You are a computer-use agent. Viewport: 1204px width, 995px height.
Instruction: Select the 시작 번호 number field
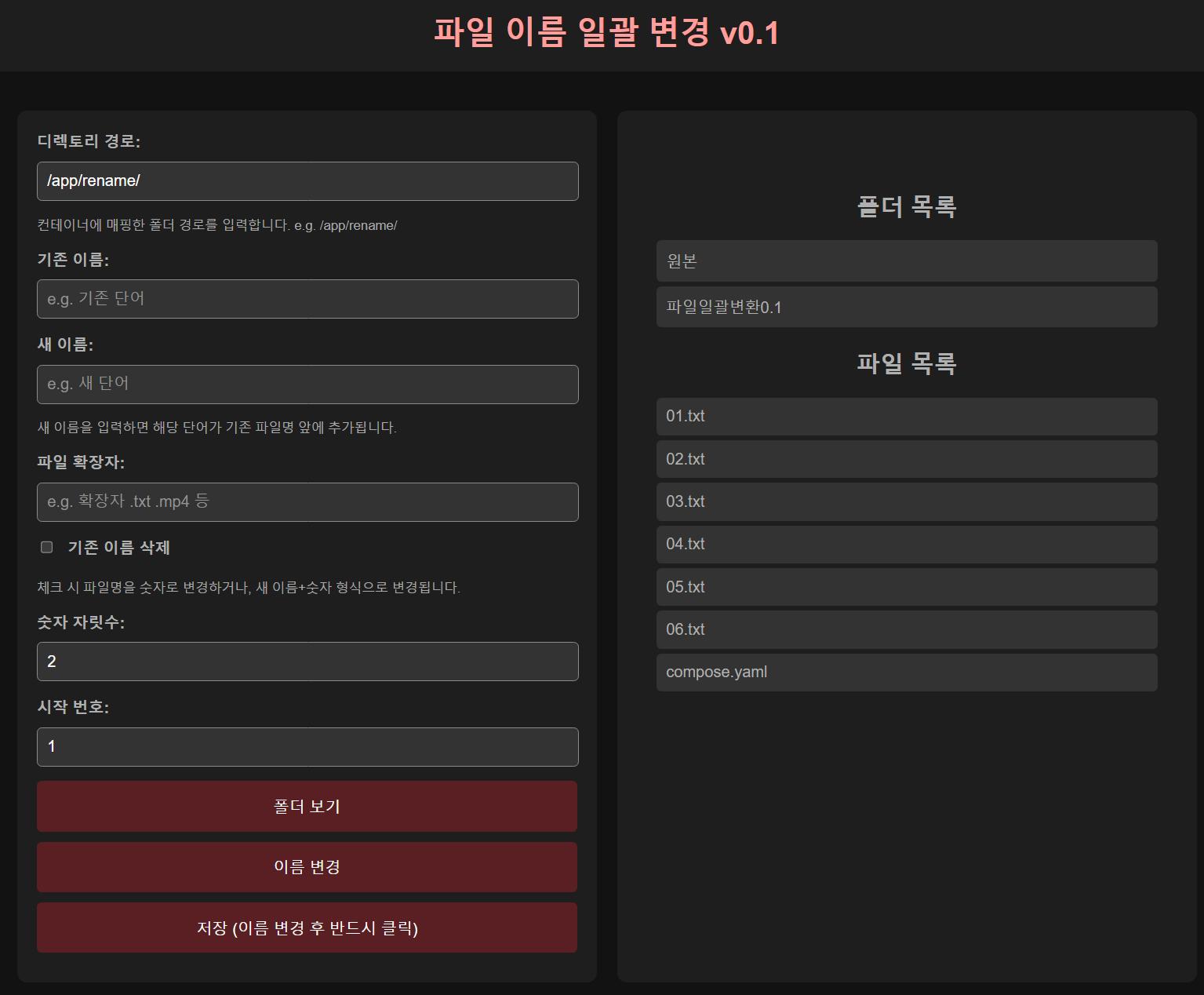307,747
